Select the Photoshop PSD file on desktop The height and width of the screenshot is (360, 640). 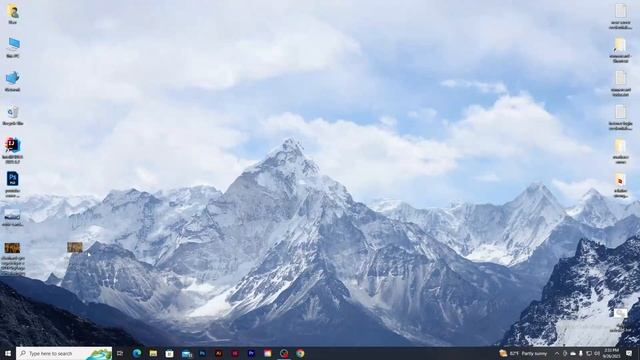13,184
